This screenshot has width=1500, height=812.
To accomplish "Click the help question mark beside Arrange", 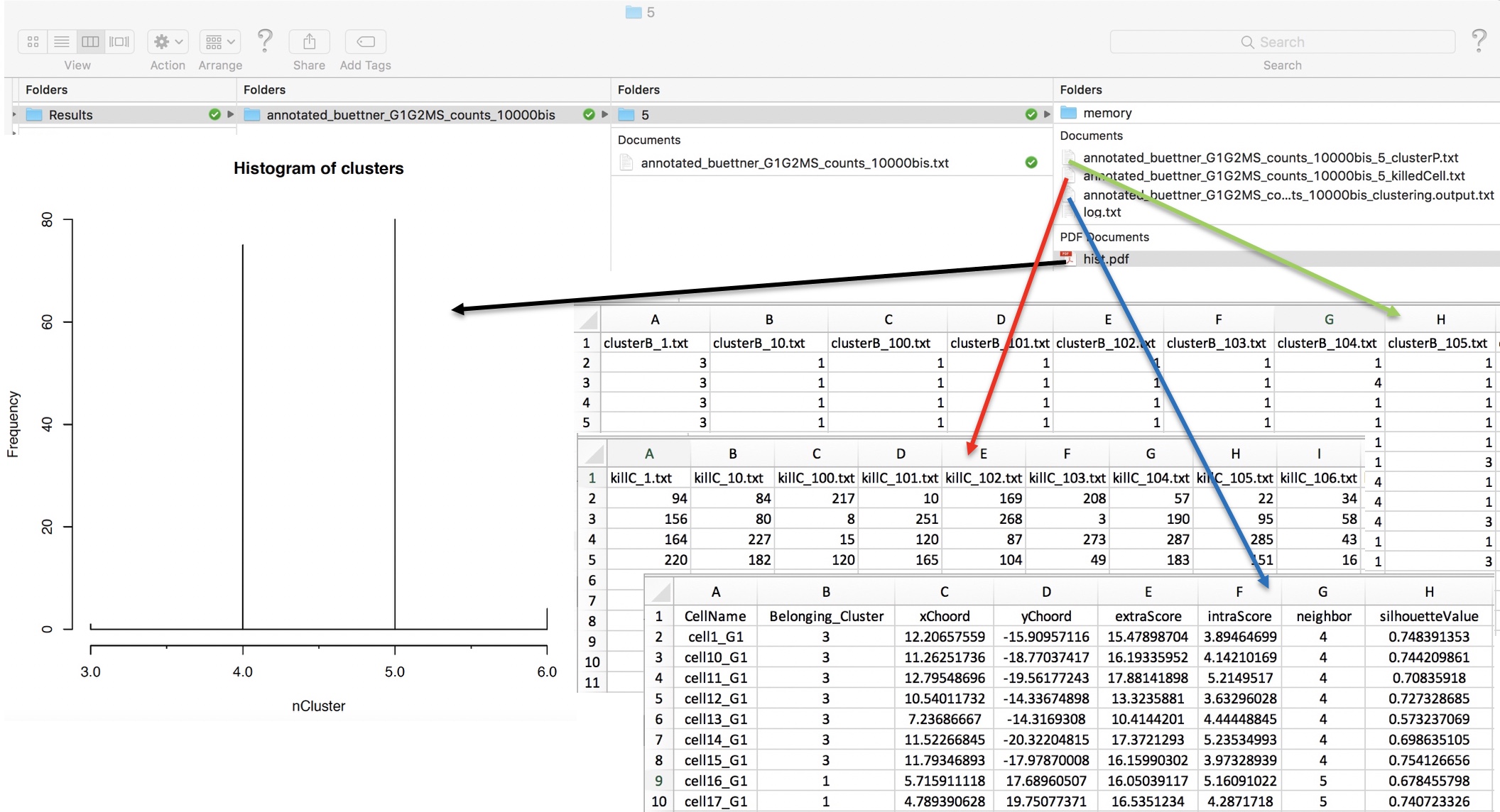I will [x=265, y=40].
